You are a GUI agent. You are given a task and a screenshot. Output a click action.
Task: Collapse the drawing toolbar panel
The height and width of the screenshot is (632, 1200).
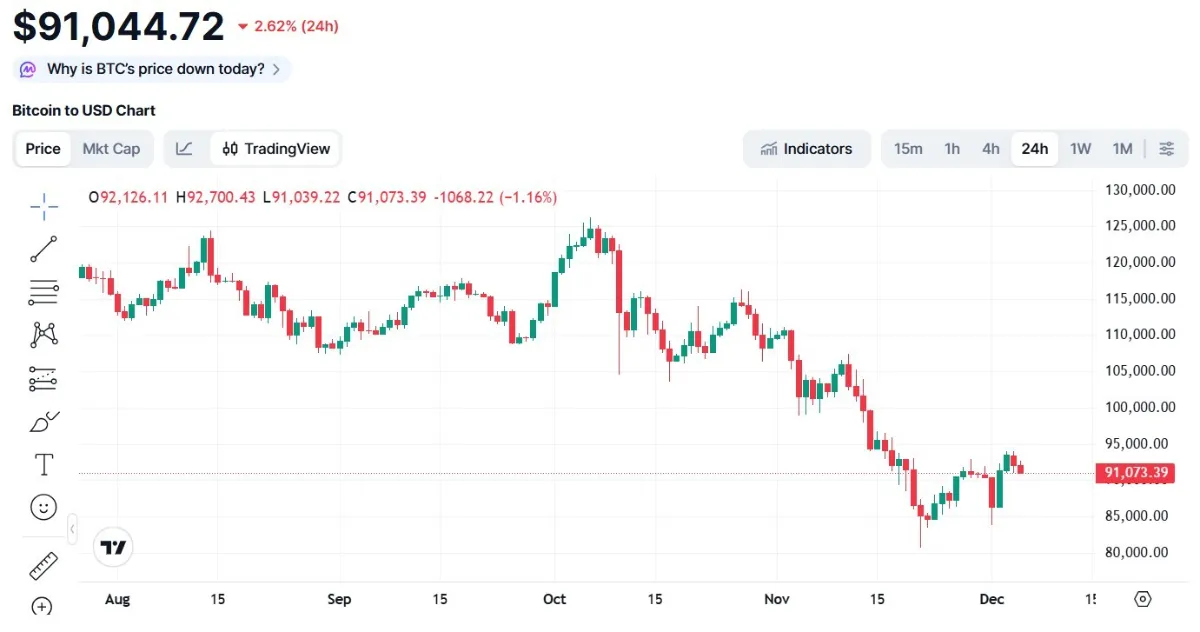(x=72, y=529)
